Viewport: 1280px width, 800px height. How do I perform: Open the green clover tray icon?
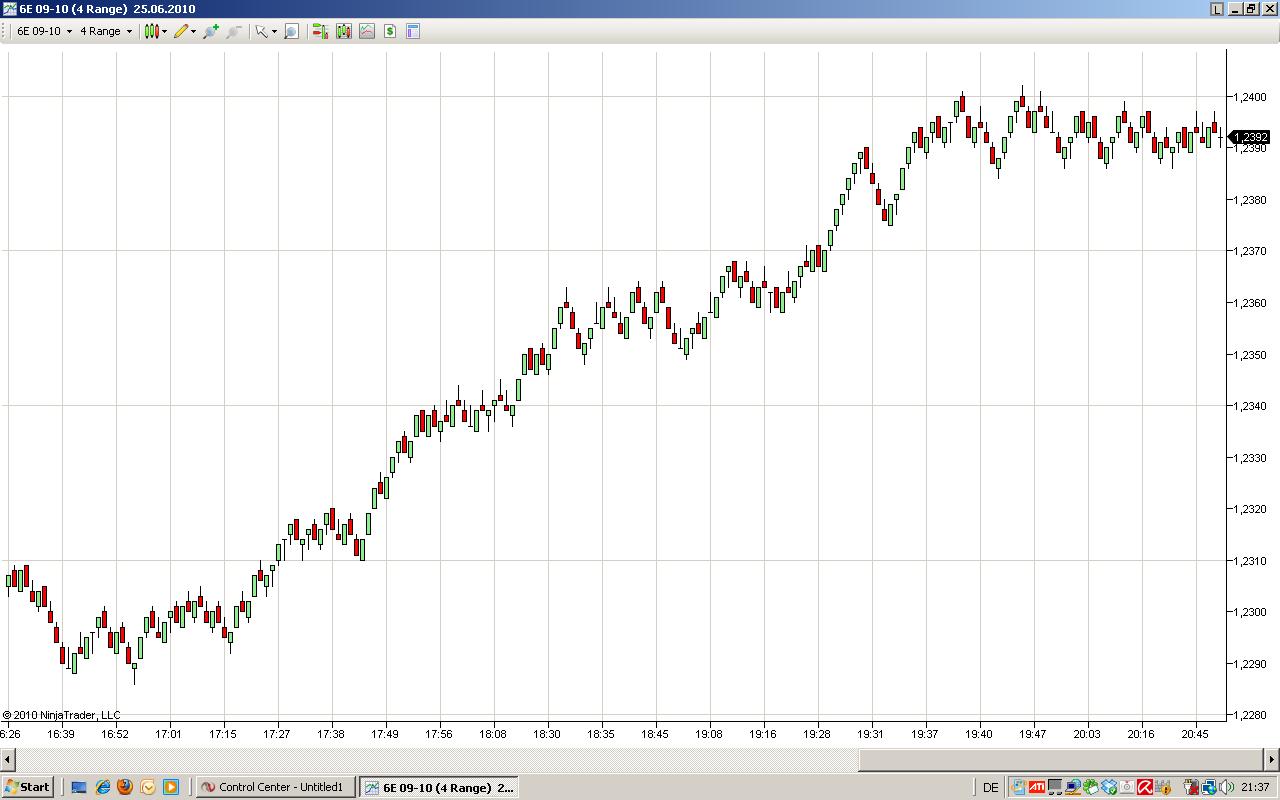click(1091, 787)
